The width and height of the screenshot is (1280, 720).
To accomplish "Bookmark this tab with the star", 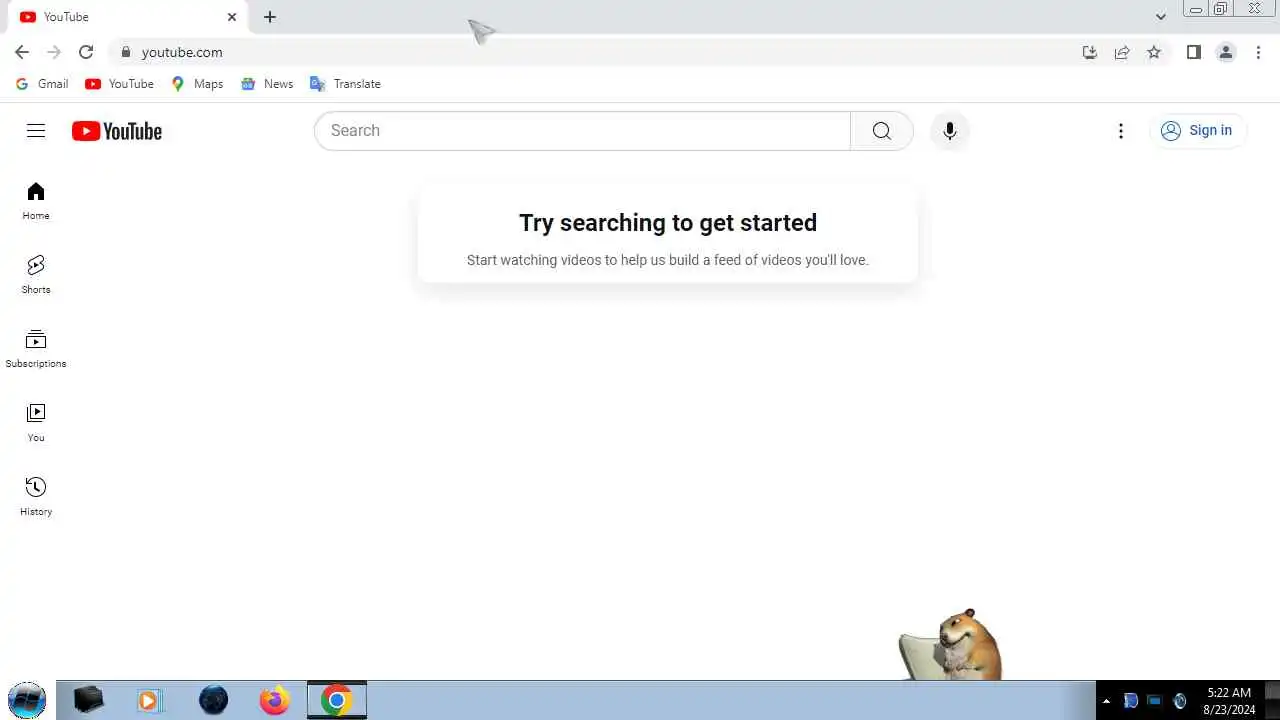I will [1154, 52].
